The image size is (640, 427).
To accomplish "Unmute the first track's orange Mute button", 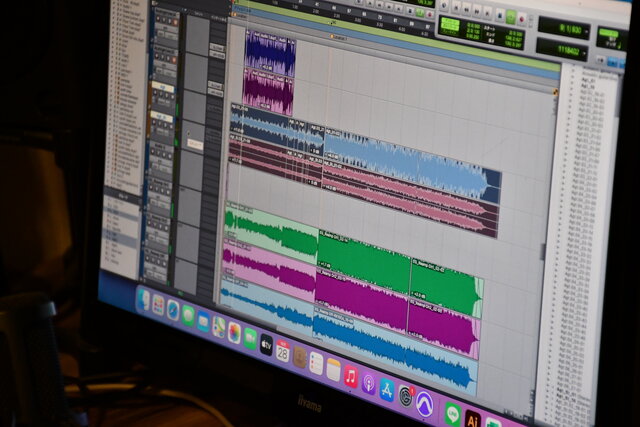I will (x=175, y=22).
